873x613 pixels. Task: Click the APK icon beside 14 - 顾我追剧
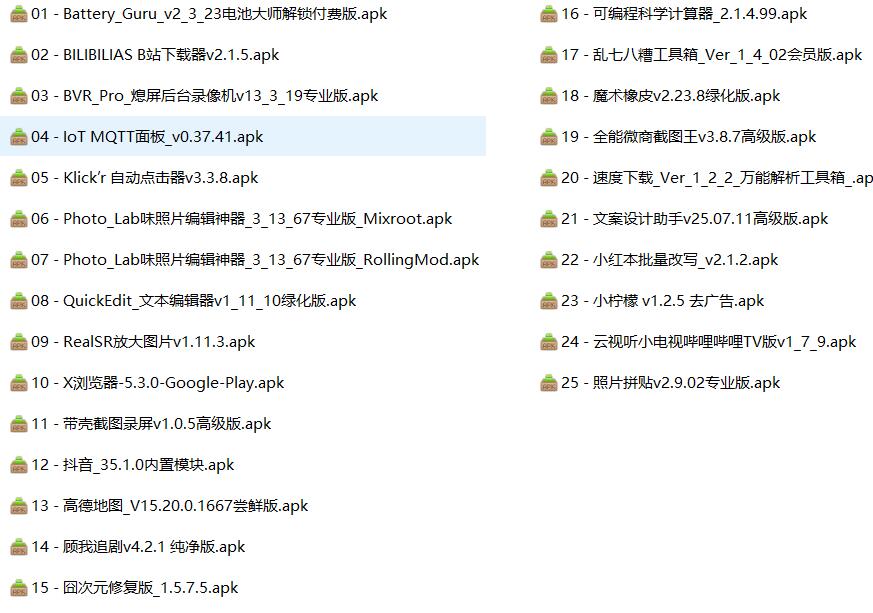tap(19, 546)
